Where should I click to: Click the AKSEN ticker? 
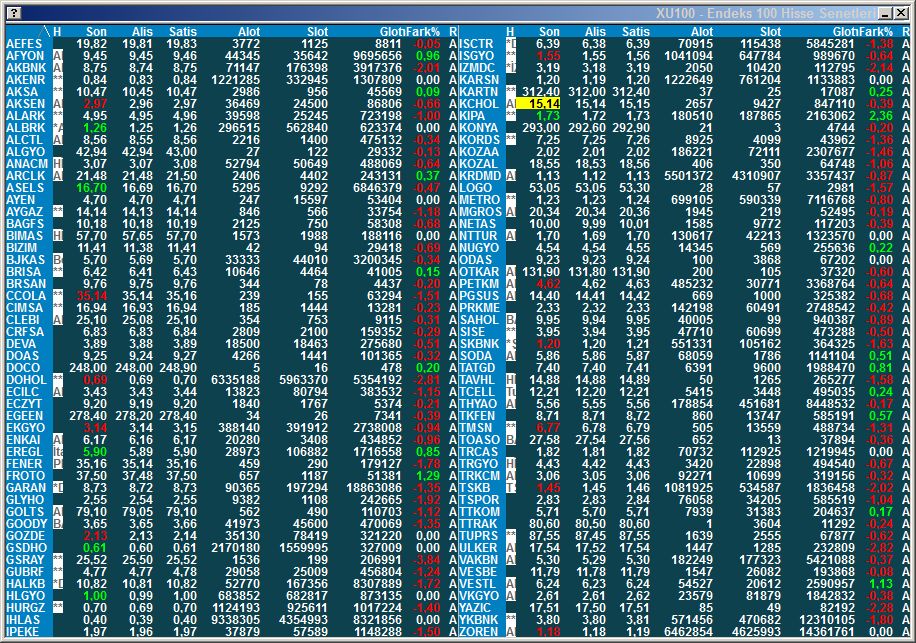click(x=25, y=104)
